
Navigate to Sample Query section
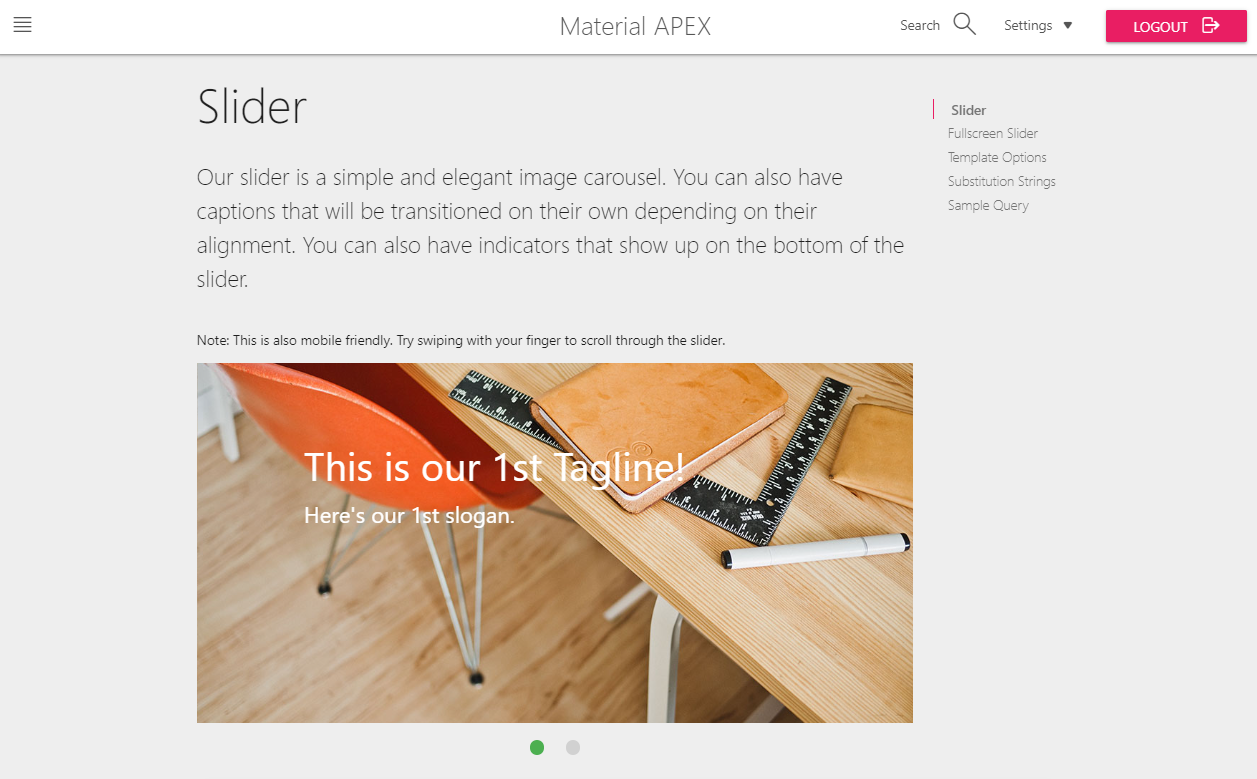(988, 205)
